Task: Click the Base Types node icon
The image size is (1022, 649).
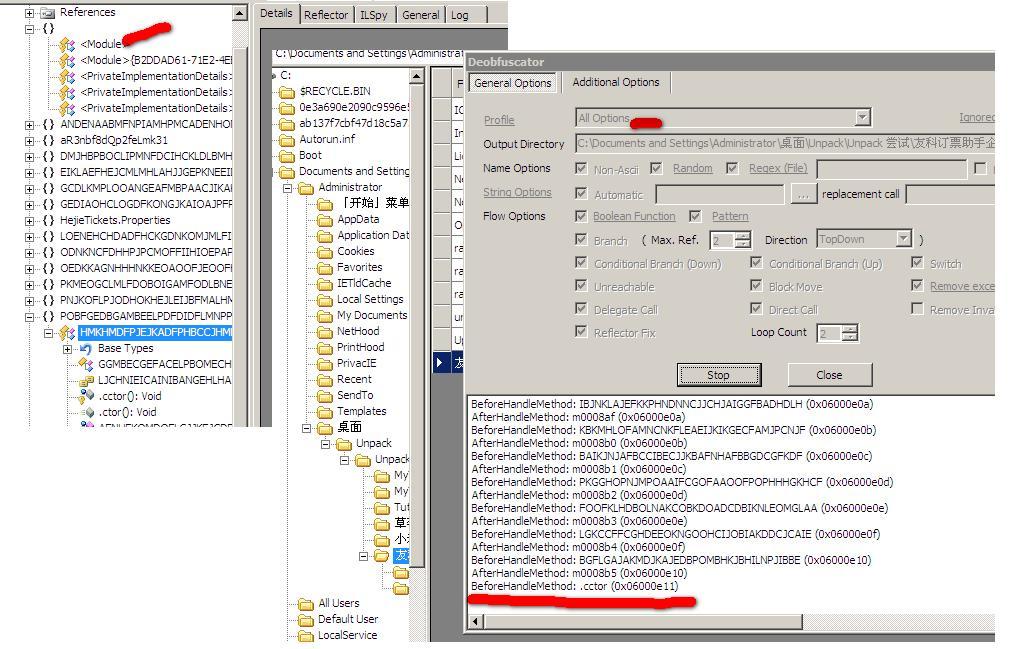Action: (x=85, y=348)
